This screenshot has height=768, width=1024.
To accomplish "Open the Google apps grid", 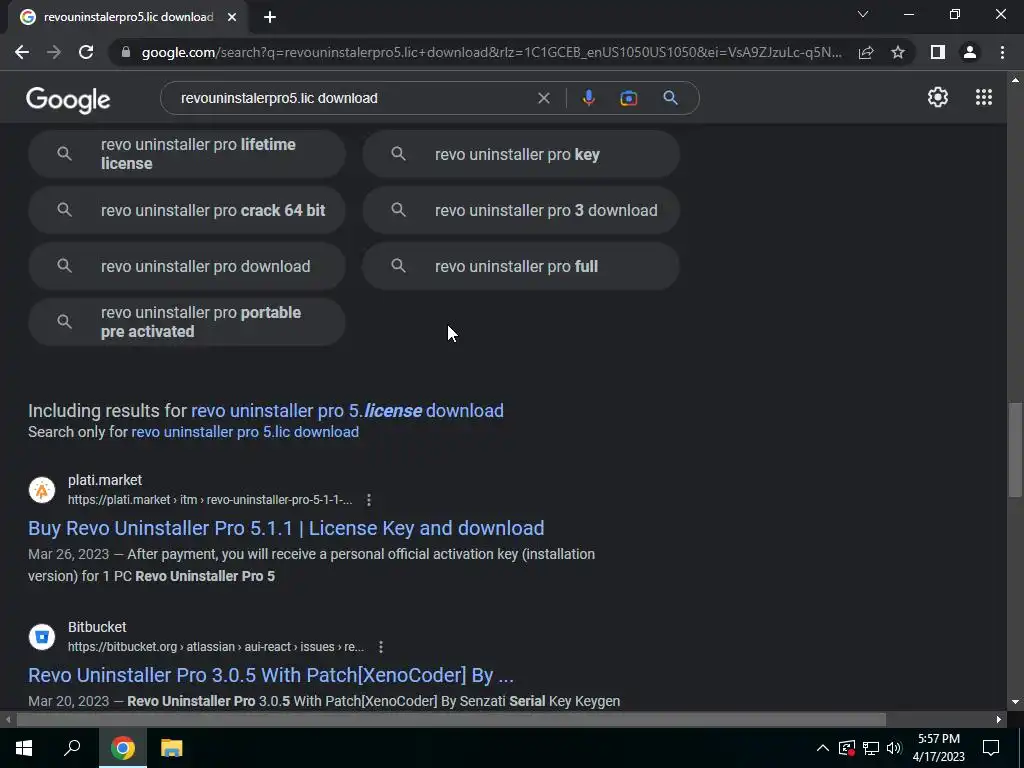I will pos(984,97).
